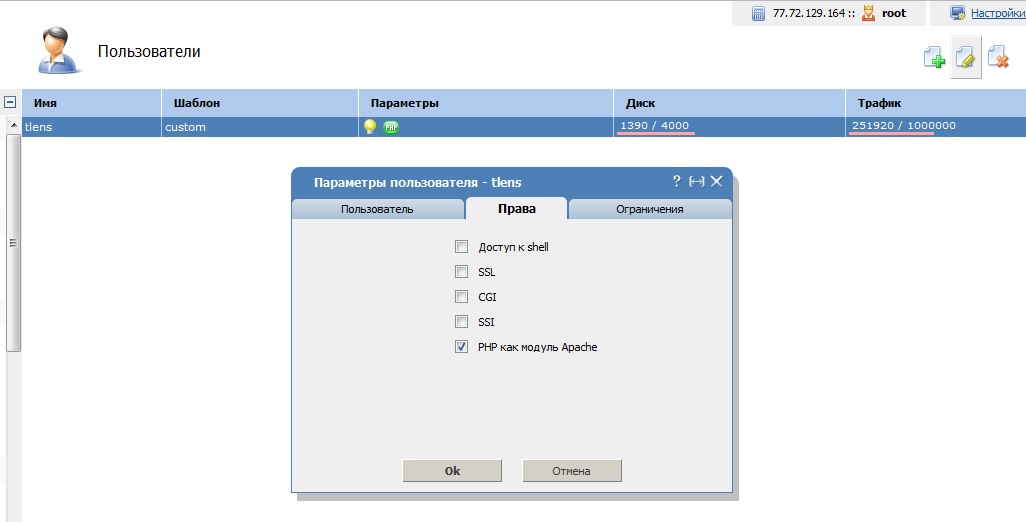Click the add new user icon
Image resolution: width=1026 pixels, height=522 pixels.
(934, 58)
